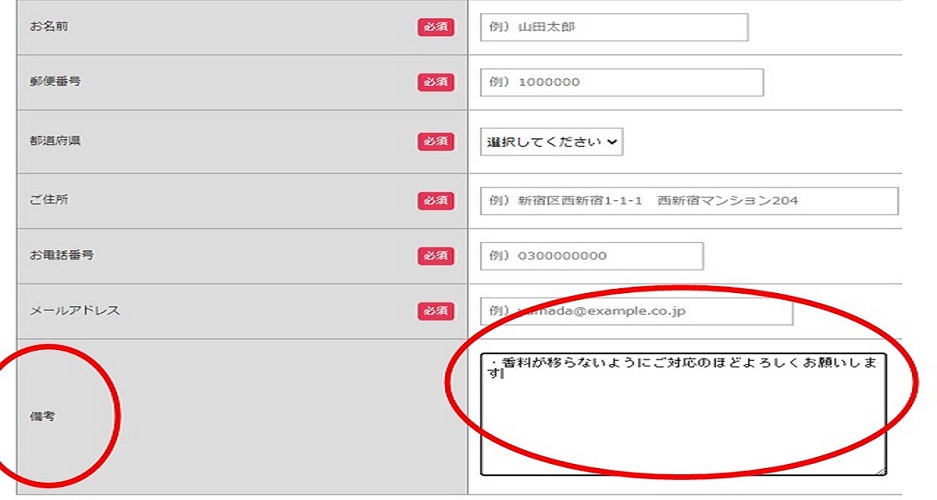Click the 必須 badge beside メールアドレス
Screen dimensions: 937x500
436,311
